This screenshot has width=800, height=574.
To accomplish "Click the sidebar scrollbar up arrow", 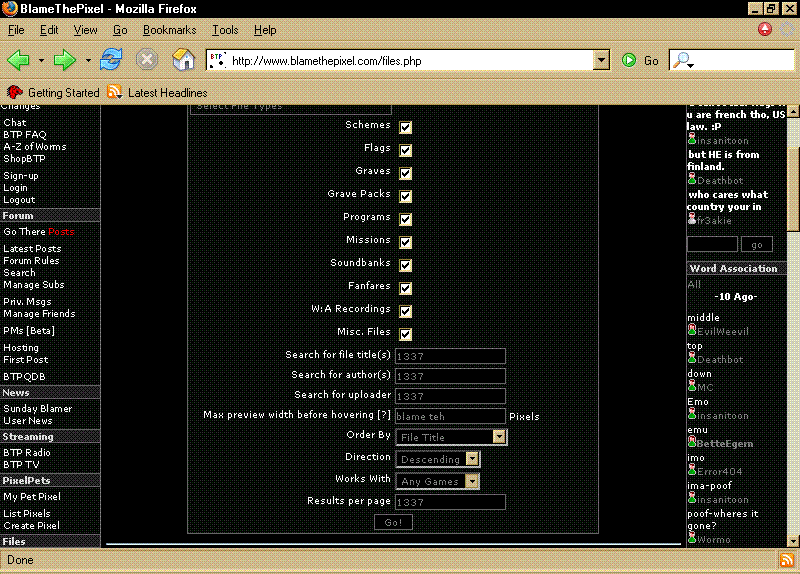I will click(x=793, y=111).
